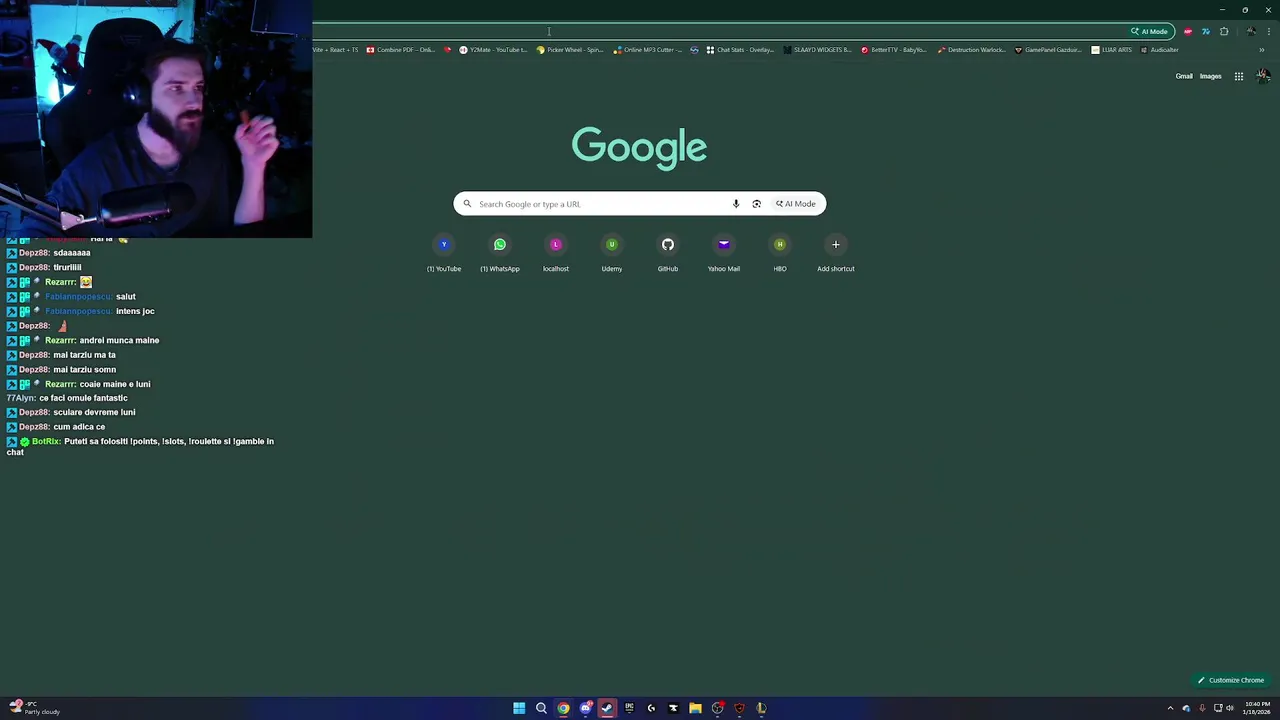The width and height of the screenshot is (1280, 720).
Task: Open the Y2Mate YouTube bookmark
Action: click(x=493, y=50)
